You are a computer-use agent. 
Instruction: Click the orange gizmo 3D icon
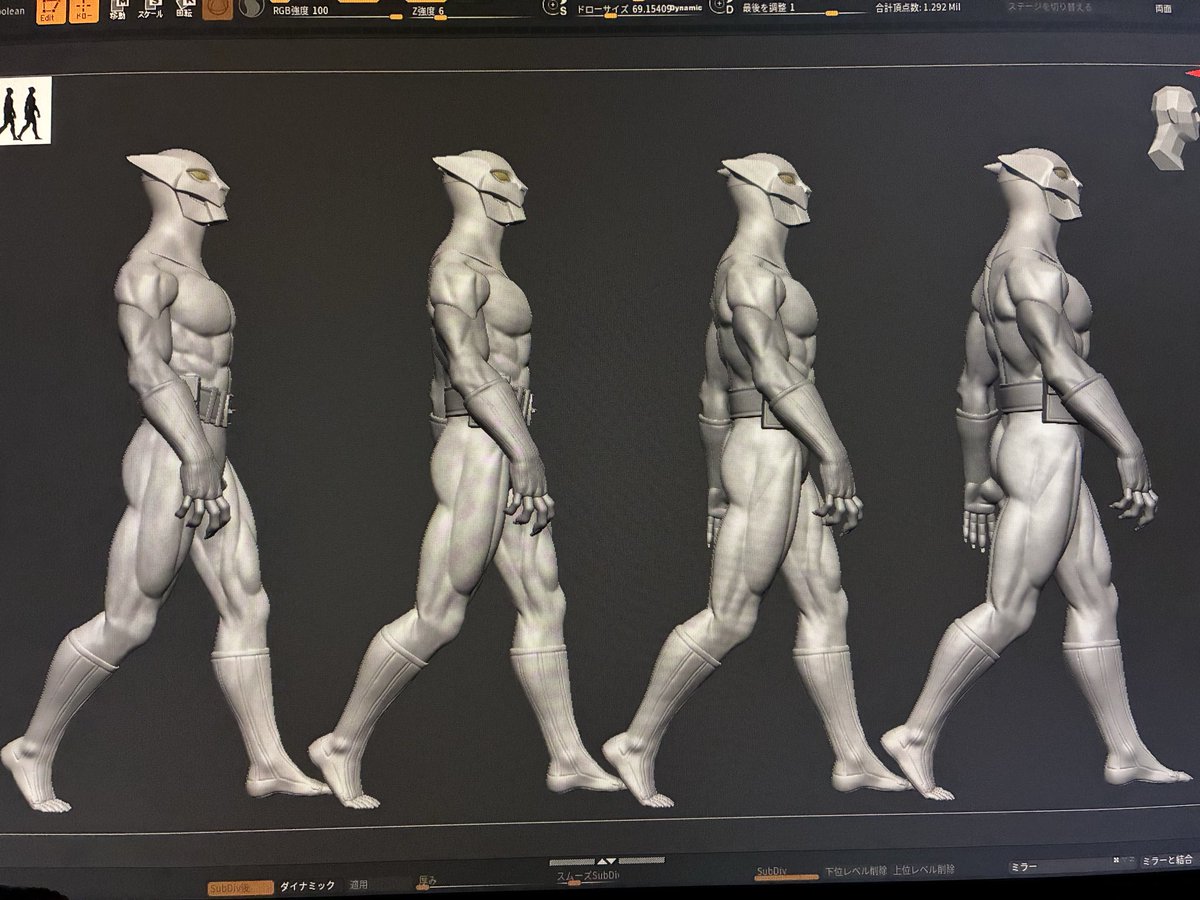click(x=215, y=10)
